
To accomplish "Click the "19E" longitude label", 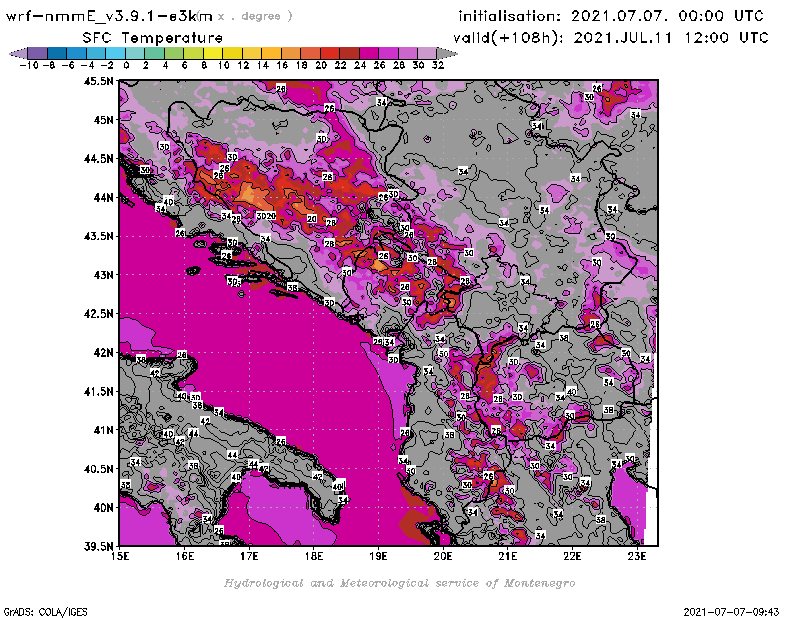I will (379, 556).
